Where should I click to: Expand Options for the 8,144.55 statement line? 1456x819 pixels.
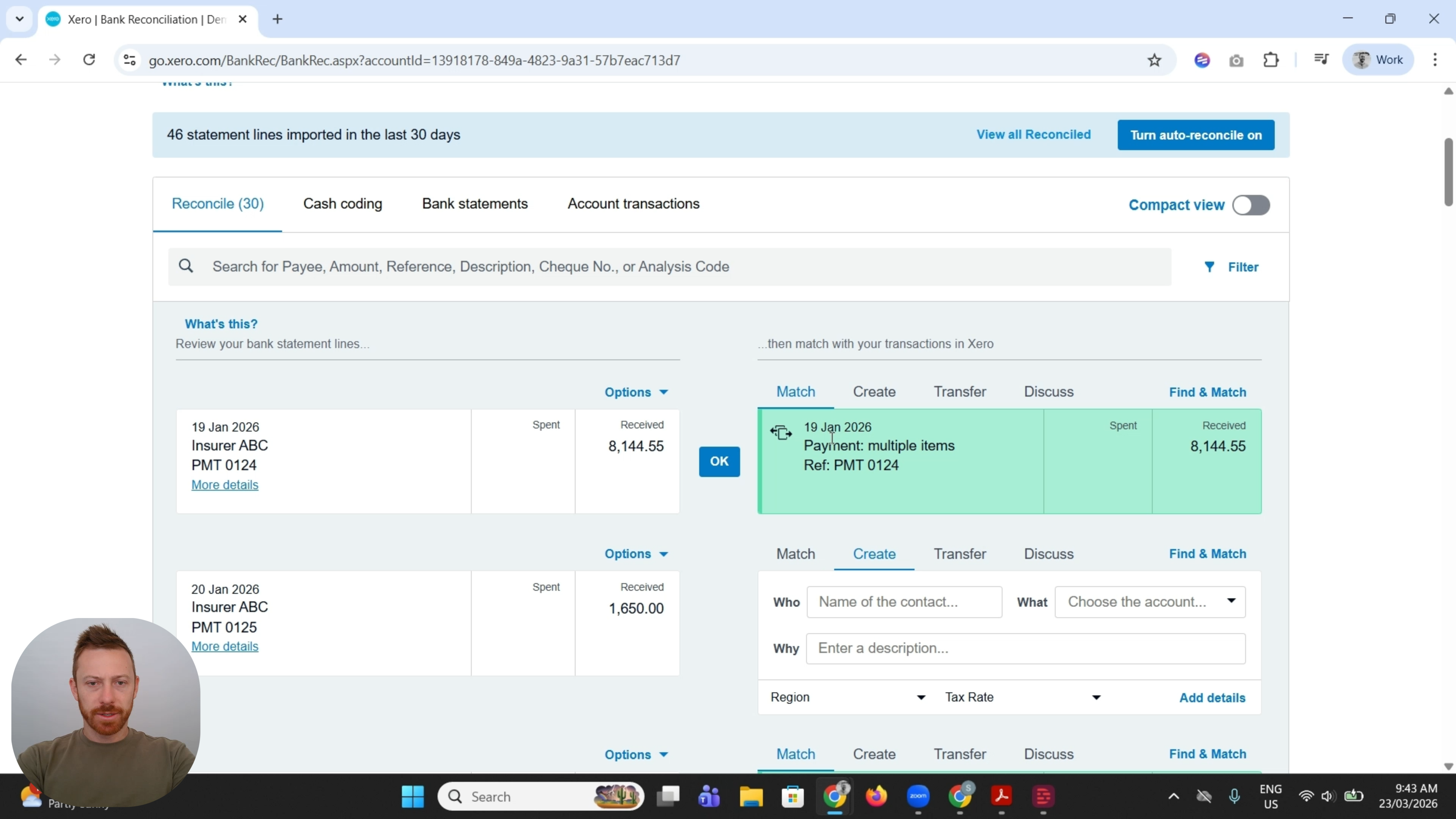[636, 392]
